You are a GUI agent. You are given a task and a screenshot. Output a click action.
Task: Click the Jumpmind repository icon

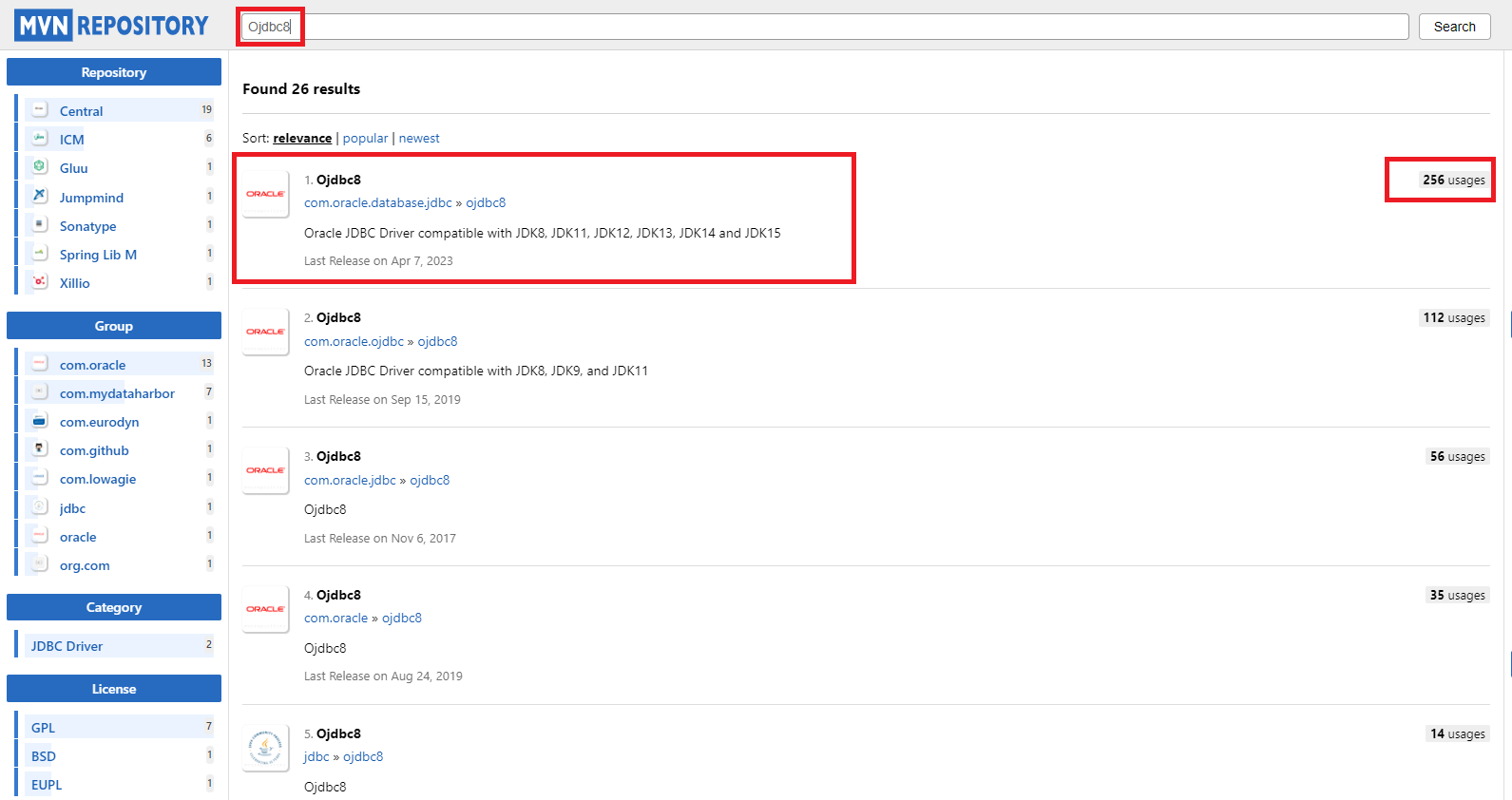click(40, 196)
